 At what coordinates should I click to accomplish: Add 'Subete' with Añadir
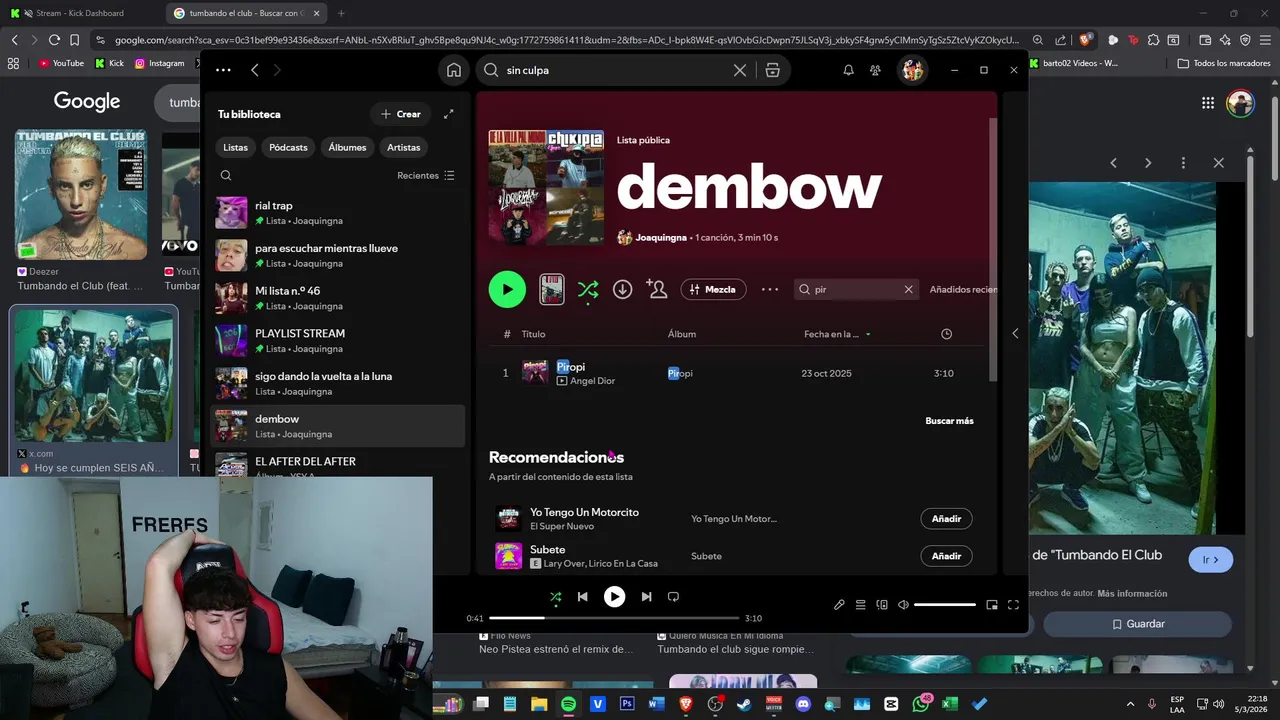pos(946,556)
